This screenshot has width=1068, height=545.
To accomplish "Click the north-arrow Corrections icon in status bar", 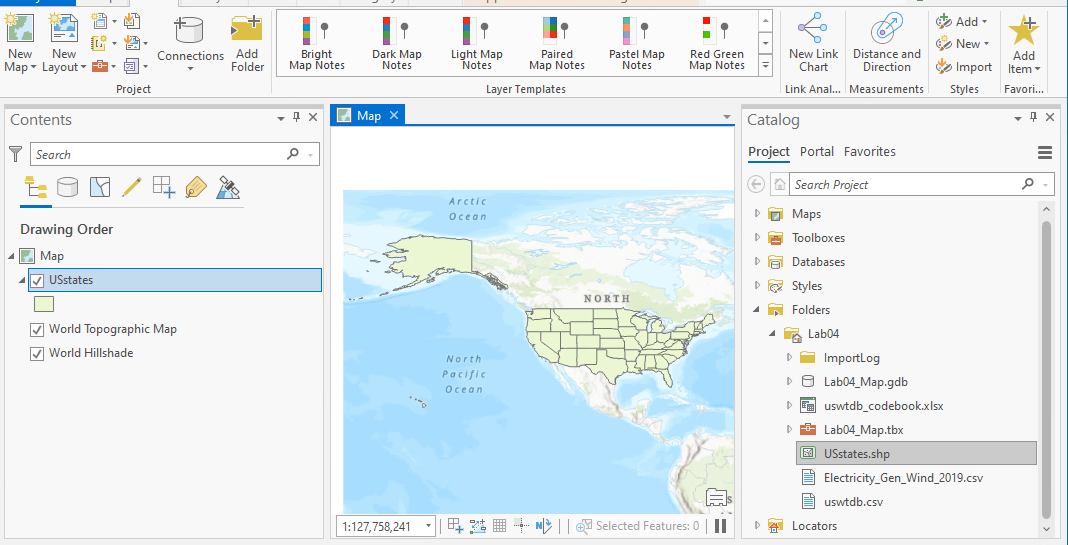I will click(544, 526).
